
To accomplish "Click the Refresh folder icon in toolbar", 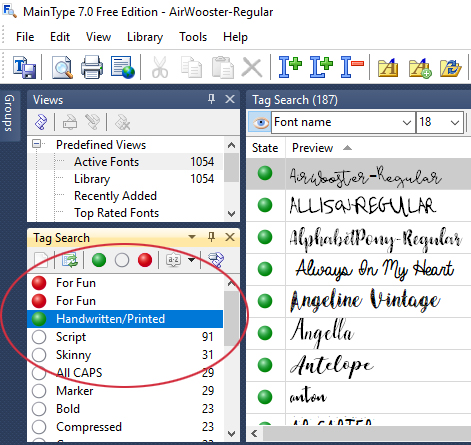I will [450, 68].
